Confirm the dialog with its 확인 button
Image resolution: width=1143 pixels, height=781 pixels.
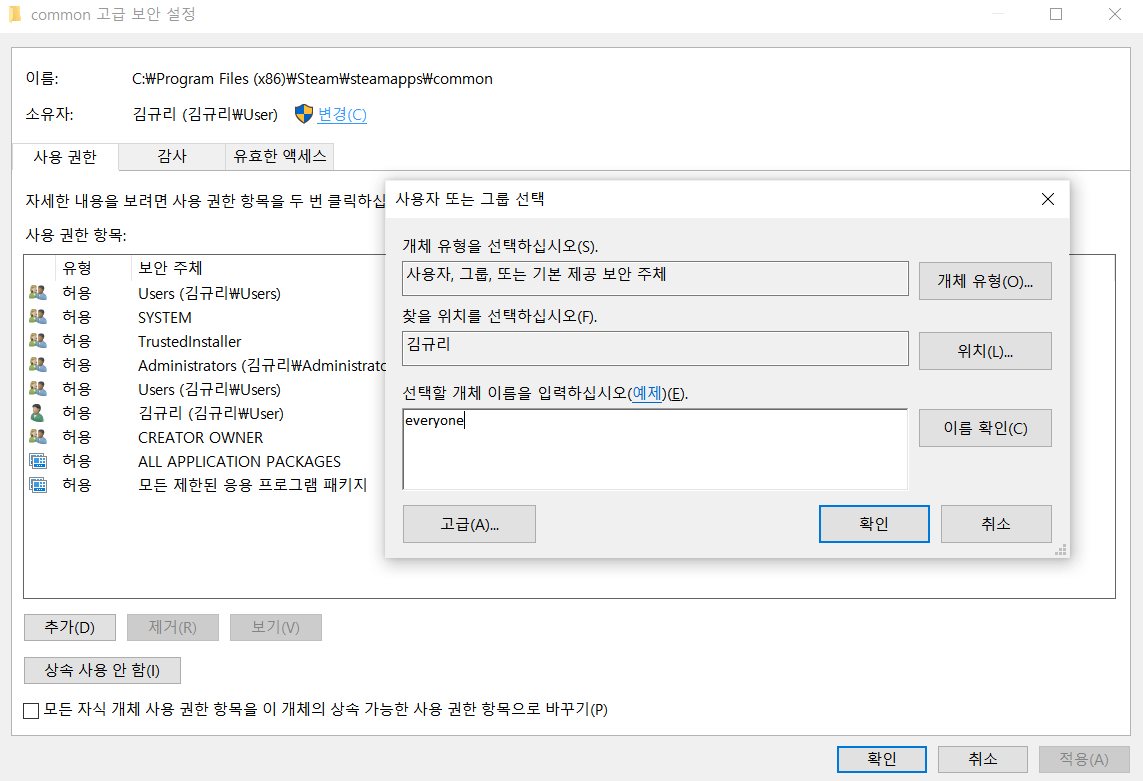(x=874, y=524)
